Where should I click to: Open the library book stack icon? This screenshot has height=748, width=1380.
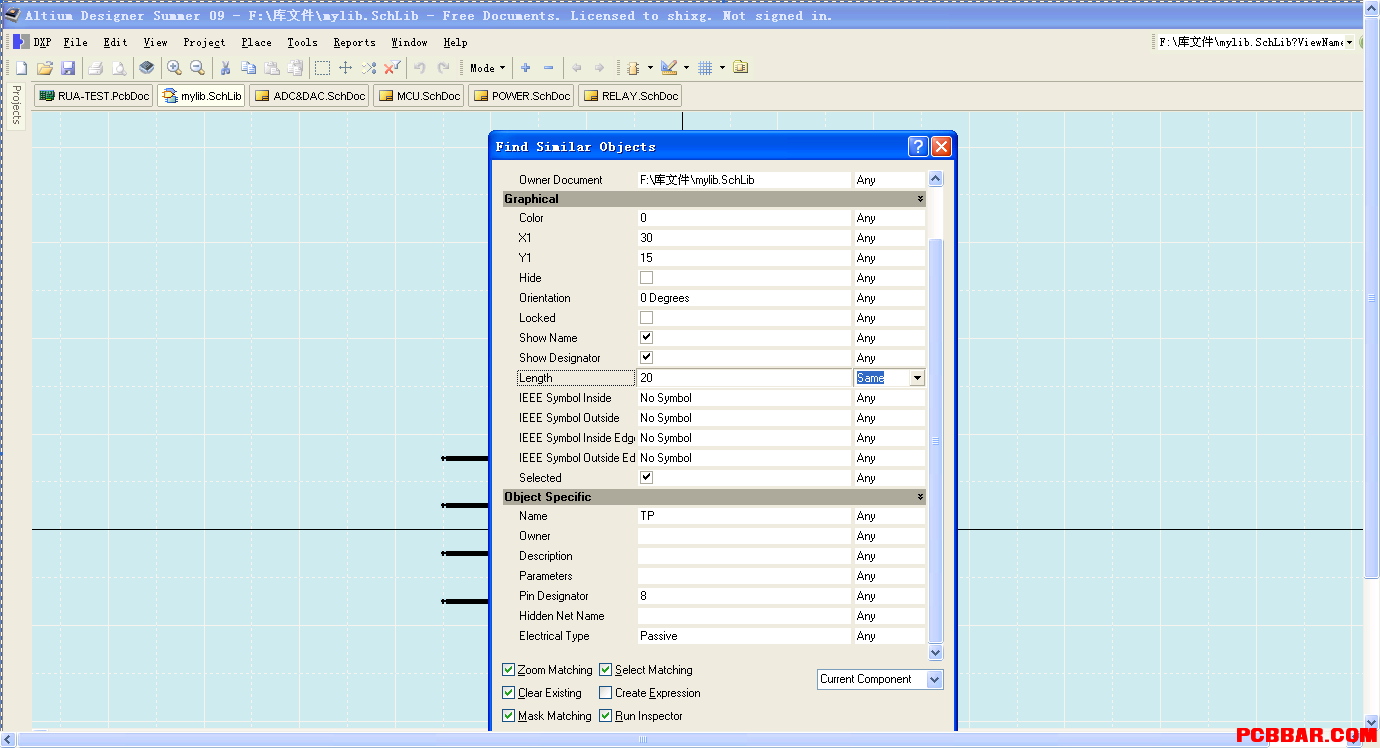click(147, 68)
